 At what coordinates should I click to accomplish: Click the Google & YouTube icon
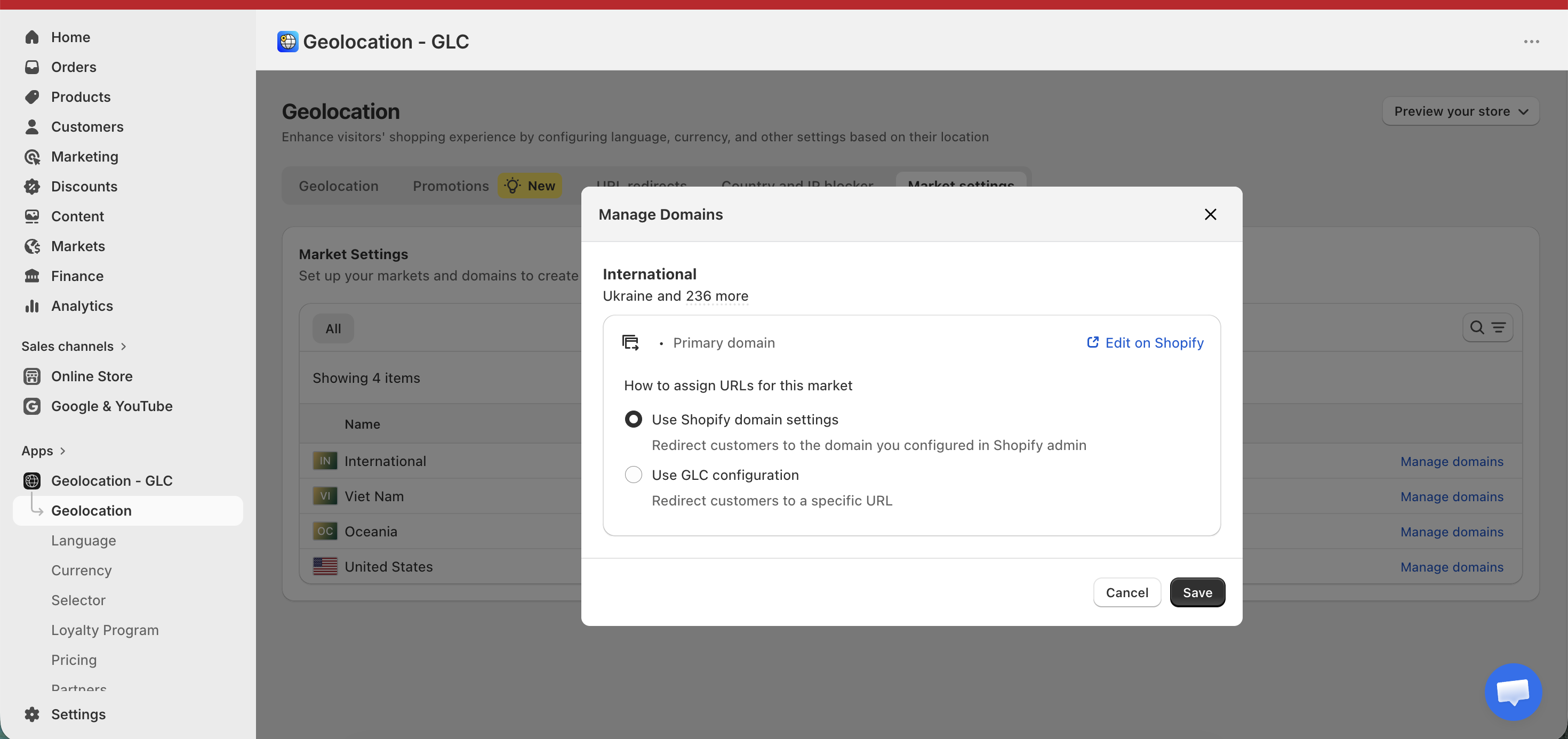(32, 406)
